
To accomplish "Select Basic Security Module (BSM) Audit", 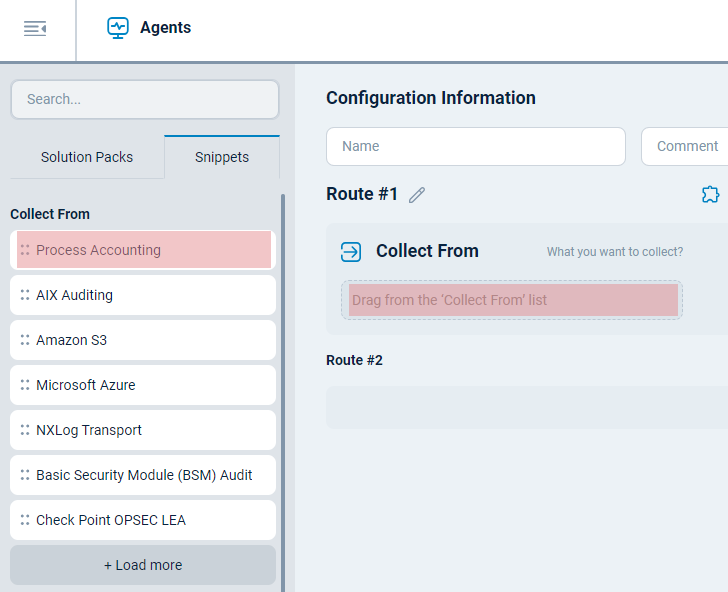I will click(x=143, y=475).
